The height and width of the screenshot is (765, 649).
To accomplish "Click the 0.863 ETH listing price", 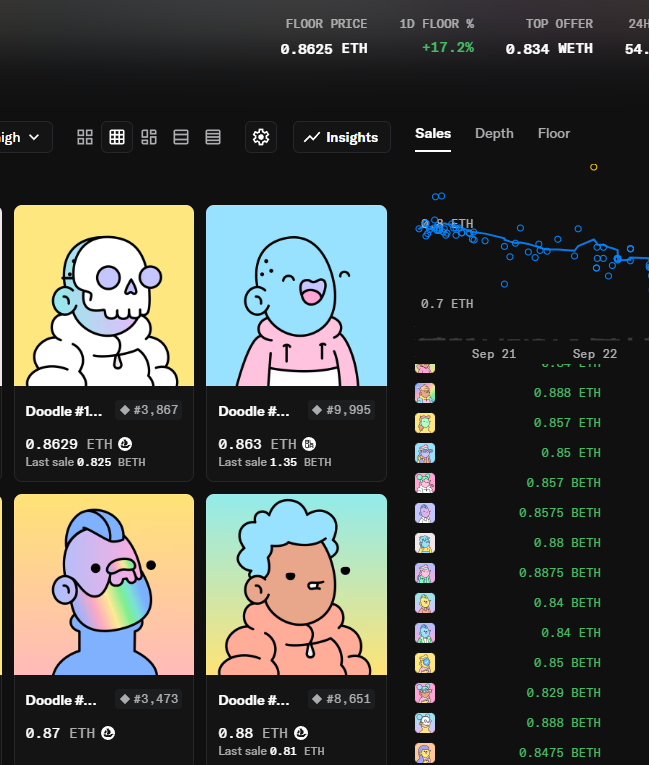I will [x=257, y=444].
